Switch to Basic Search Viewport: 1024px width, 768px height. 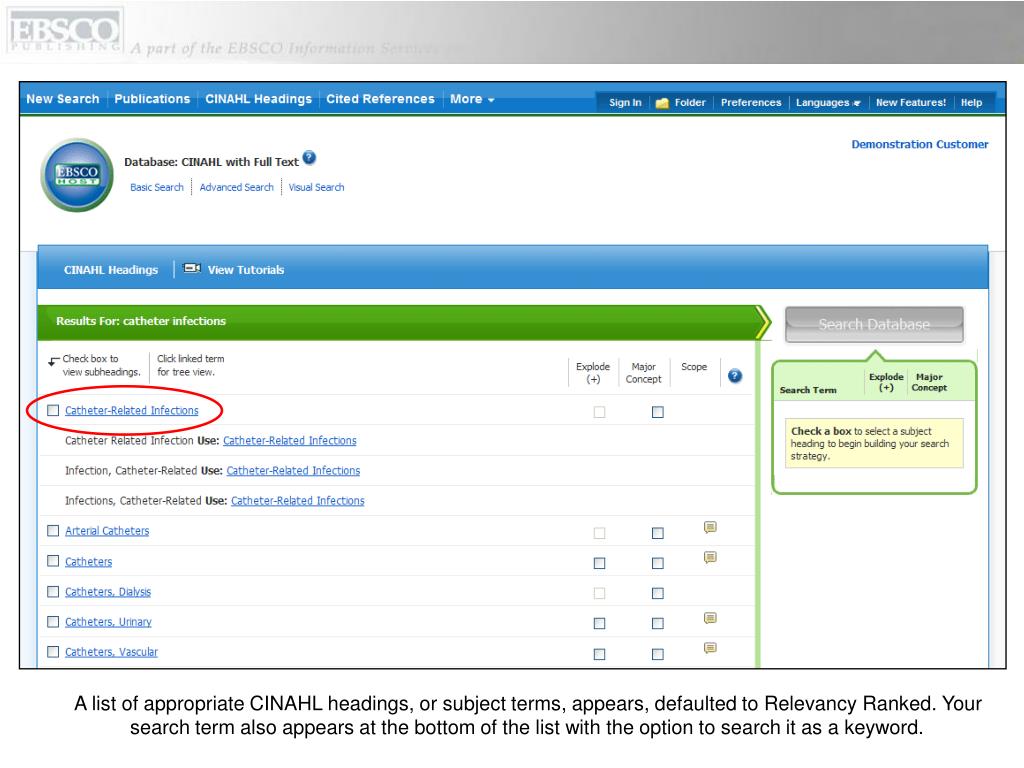point(157,187)
